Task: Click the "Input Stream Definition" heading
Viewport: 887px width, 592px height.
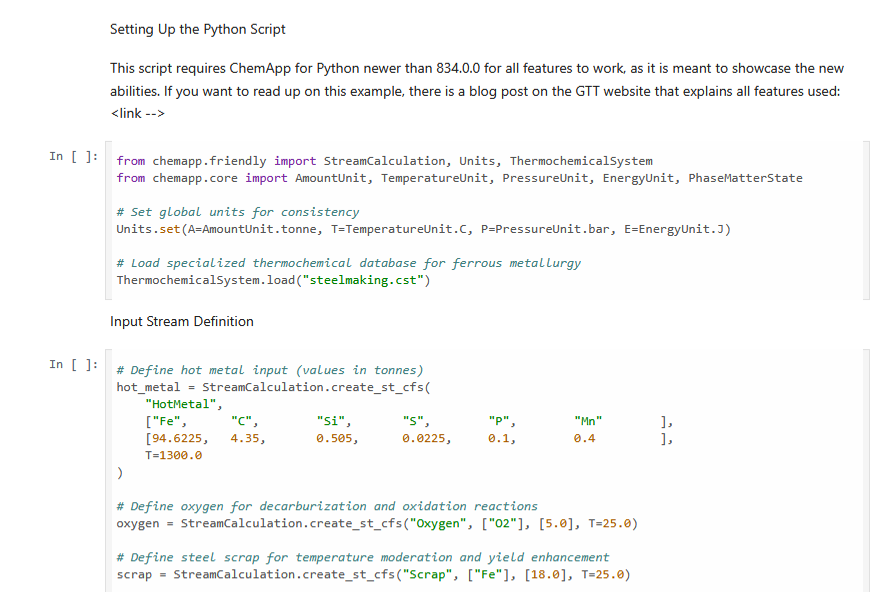Action: point(182,322)
